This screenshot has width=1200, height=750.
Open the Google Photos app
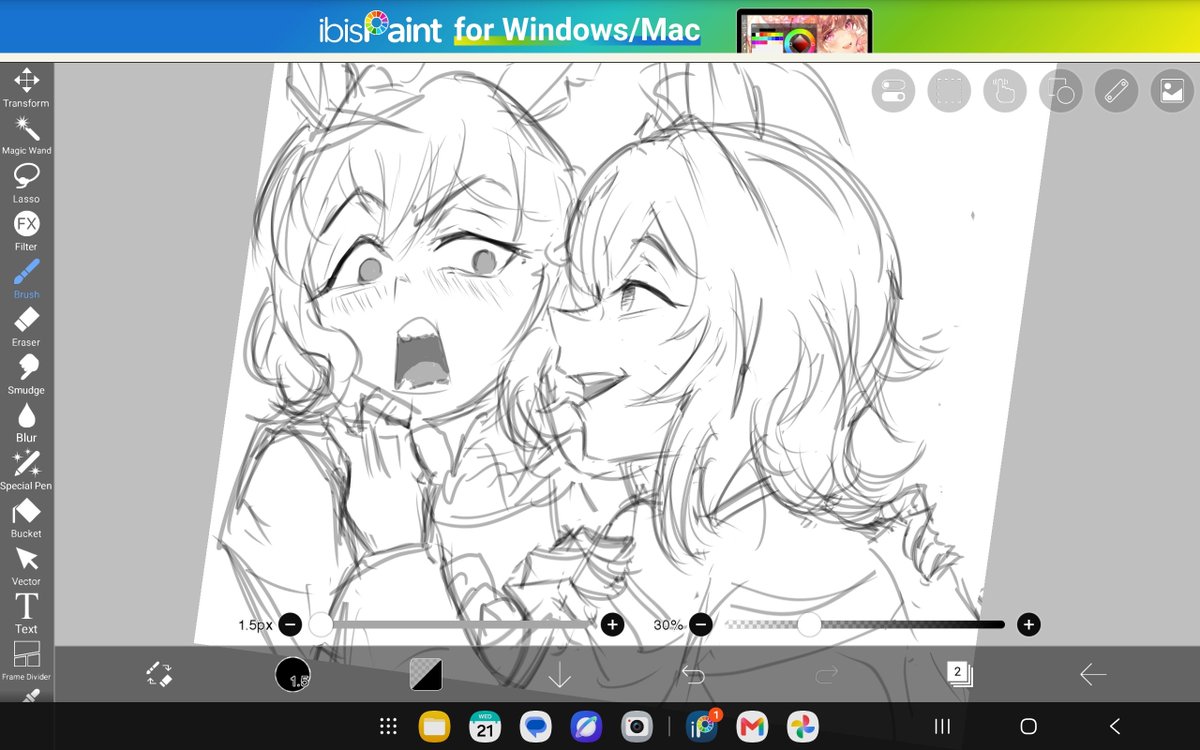tap(801, 727)
